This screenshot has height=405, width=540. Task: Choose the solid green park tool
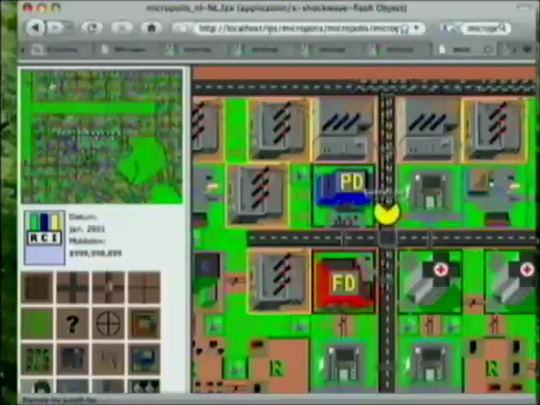(37, 323)
